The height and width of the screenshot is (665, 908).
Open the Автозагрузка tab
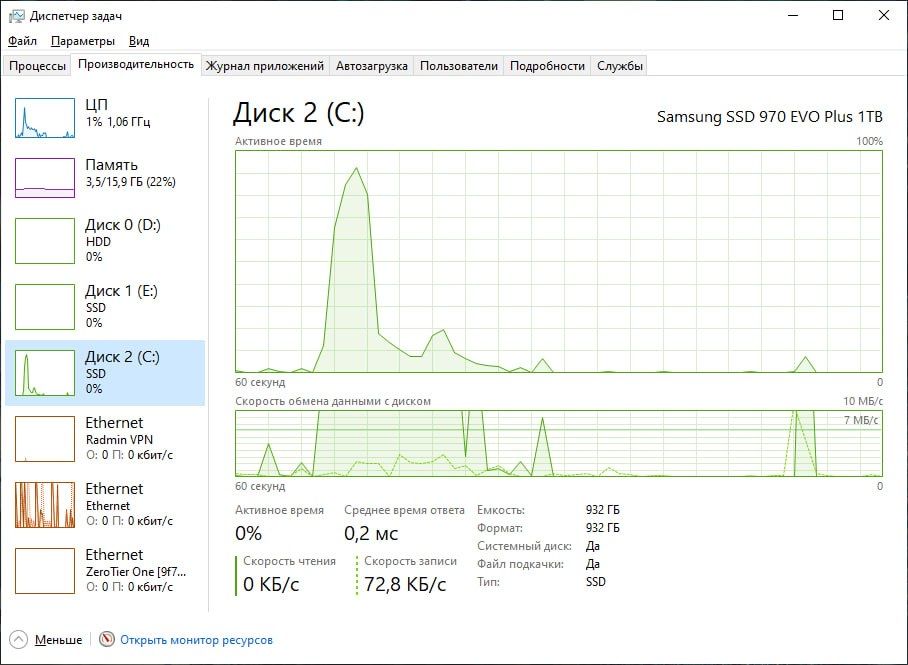point(372,66)
